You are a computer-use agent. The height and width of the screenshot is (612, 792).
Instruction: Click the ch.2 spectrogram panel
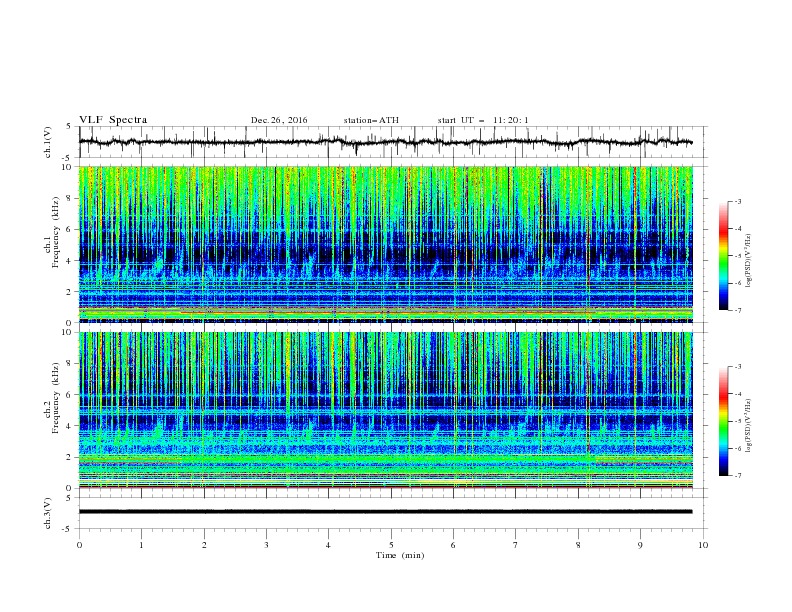(386, 410)
